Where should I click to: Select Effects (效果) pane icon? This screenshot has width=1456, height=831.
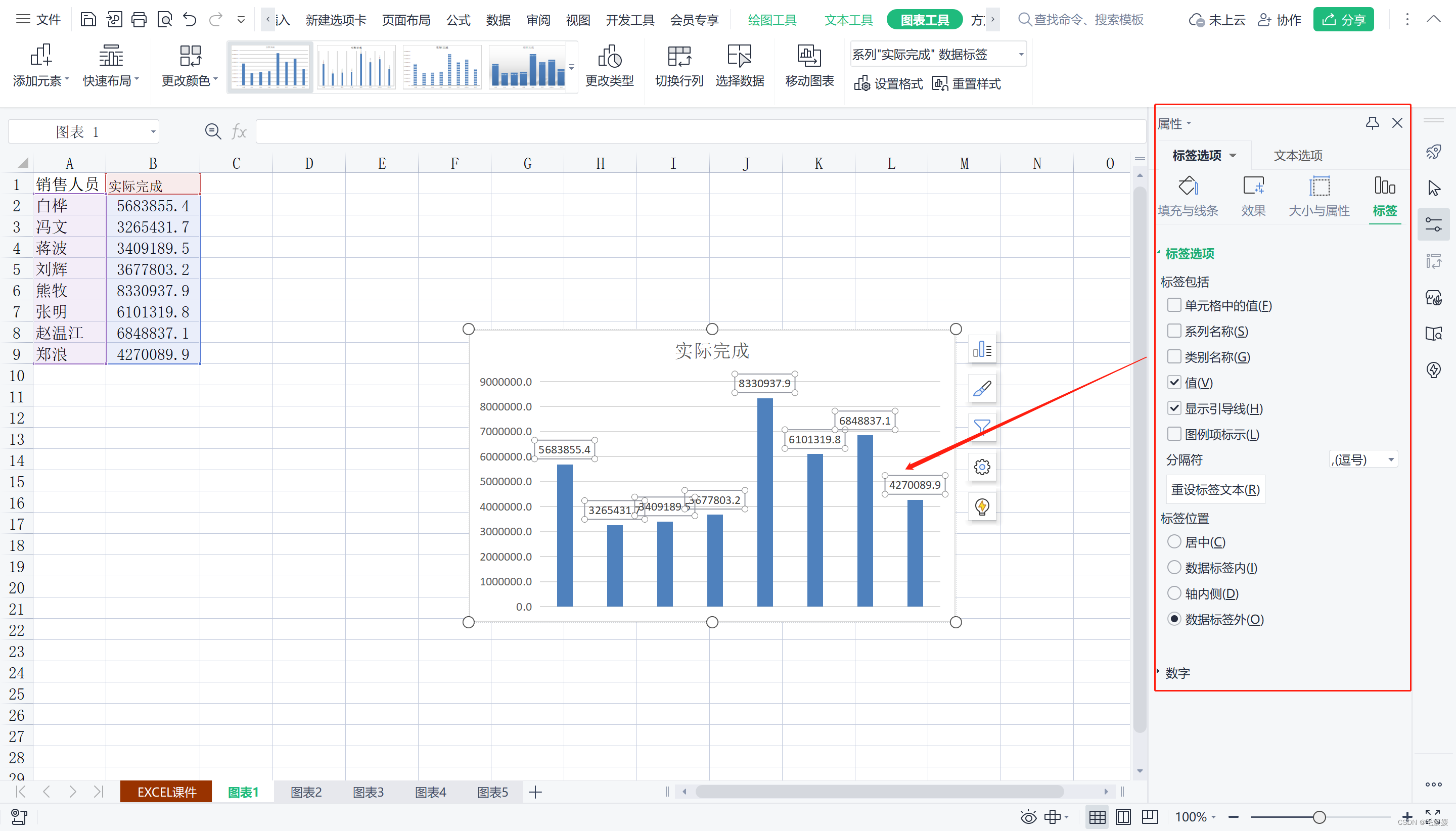[x=1253, y=196]
